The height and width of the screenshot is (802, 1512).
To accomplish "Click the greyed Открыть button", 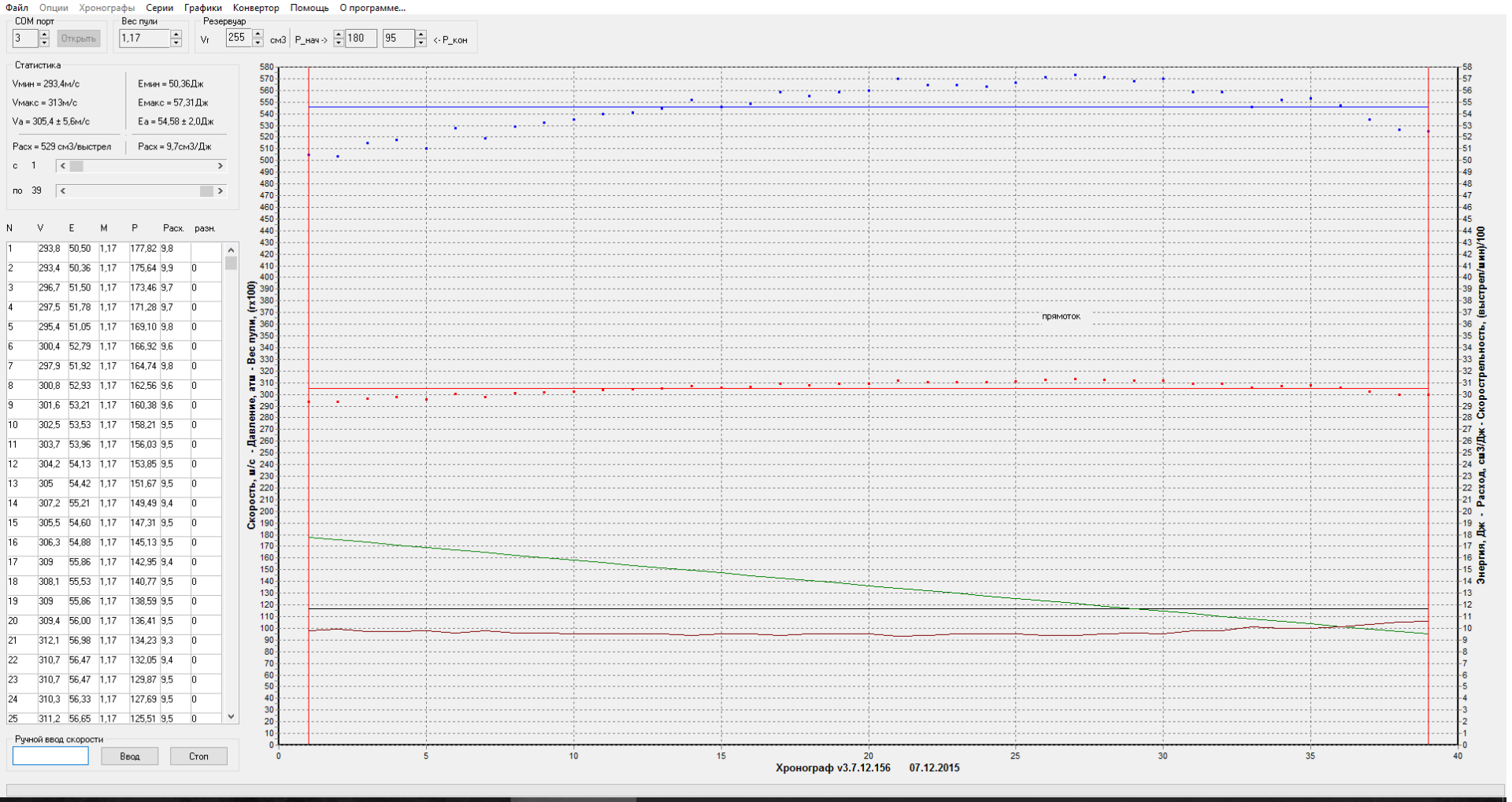I will point(79,39).
